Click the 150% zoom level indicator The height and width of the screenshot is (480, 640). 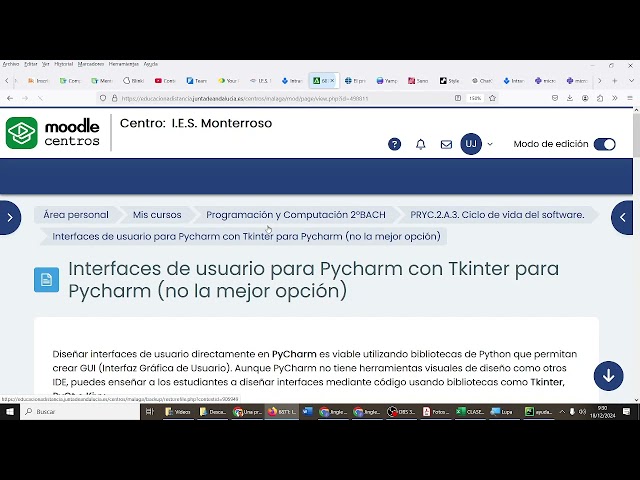point(475,98)
